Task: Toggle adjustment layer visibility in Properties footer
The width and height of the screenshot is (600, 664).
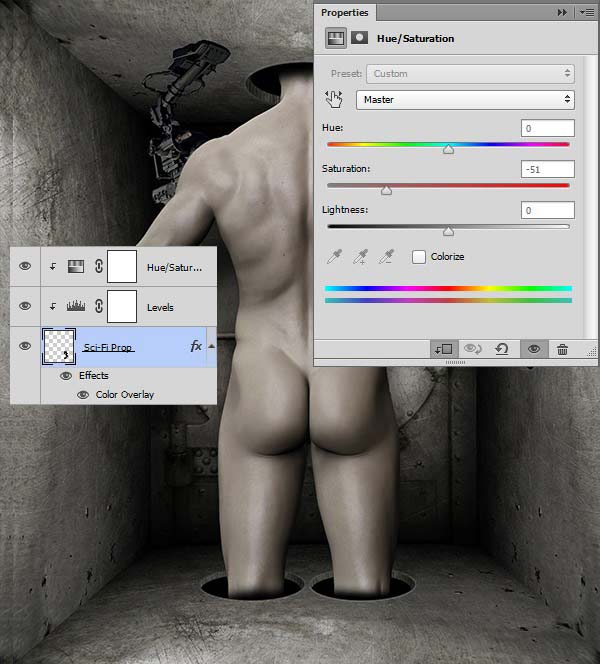Action: coord(534,349)
